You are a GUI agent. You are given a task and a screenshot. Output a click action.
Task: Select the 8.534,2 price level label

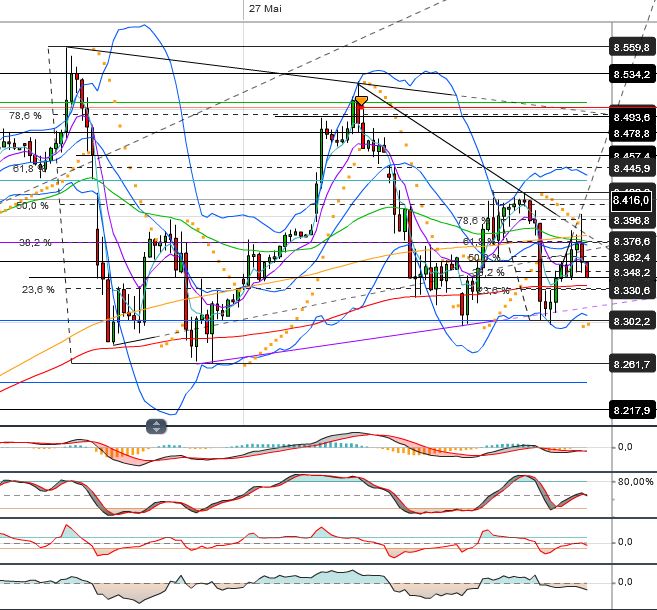click(x=632, y=75)
